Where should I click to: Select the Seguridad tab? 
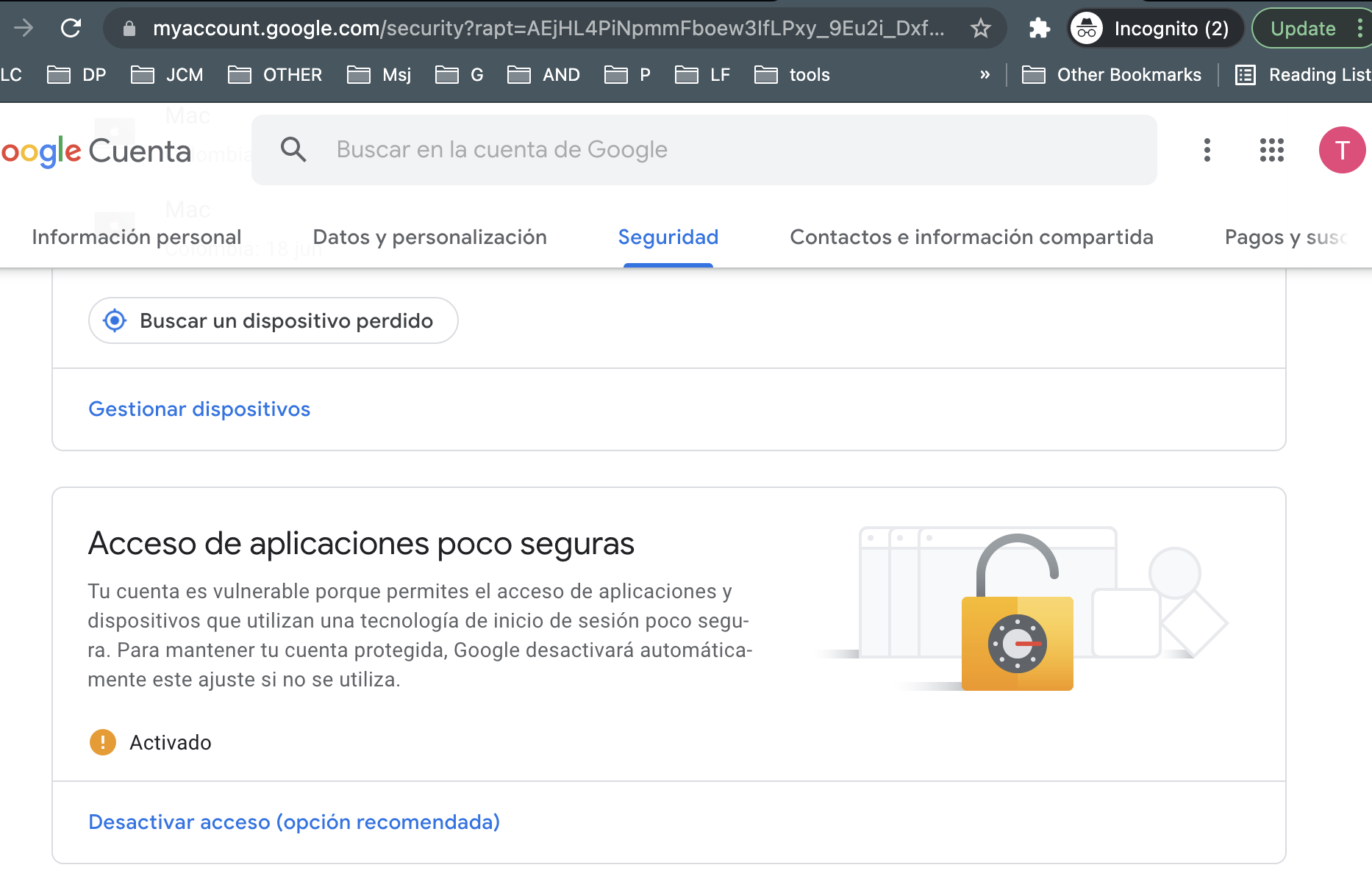point(668,237)
